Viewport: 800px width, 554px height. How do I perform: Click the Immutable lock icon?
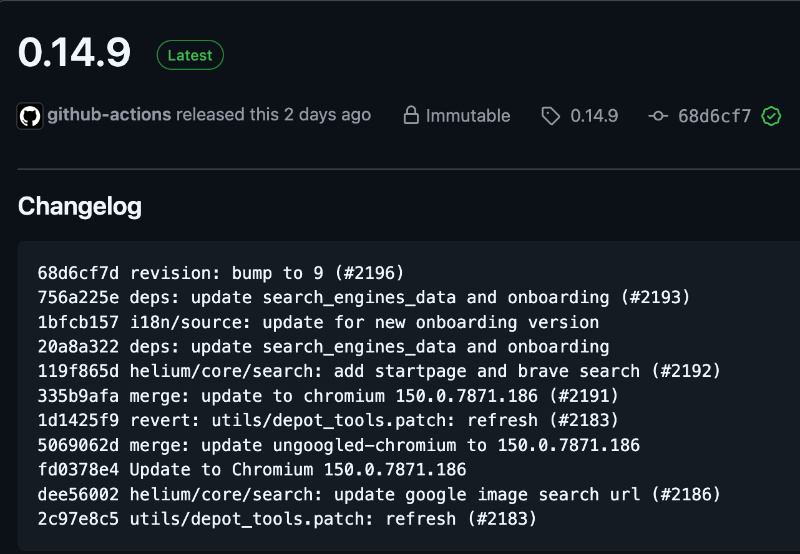(411, 115)
